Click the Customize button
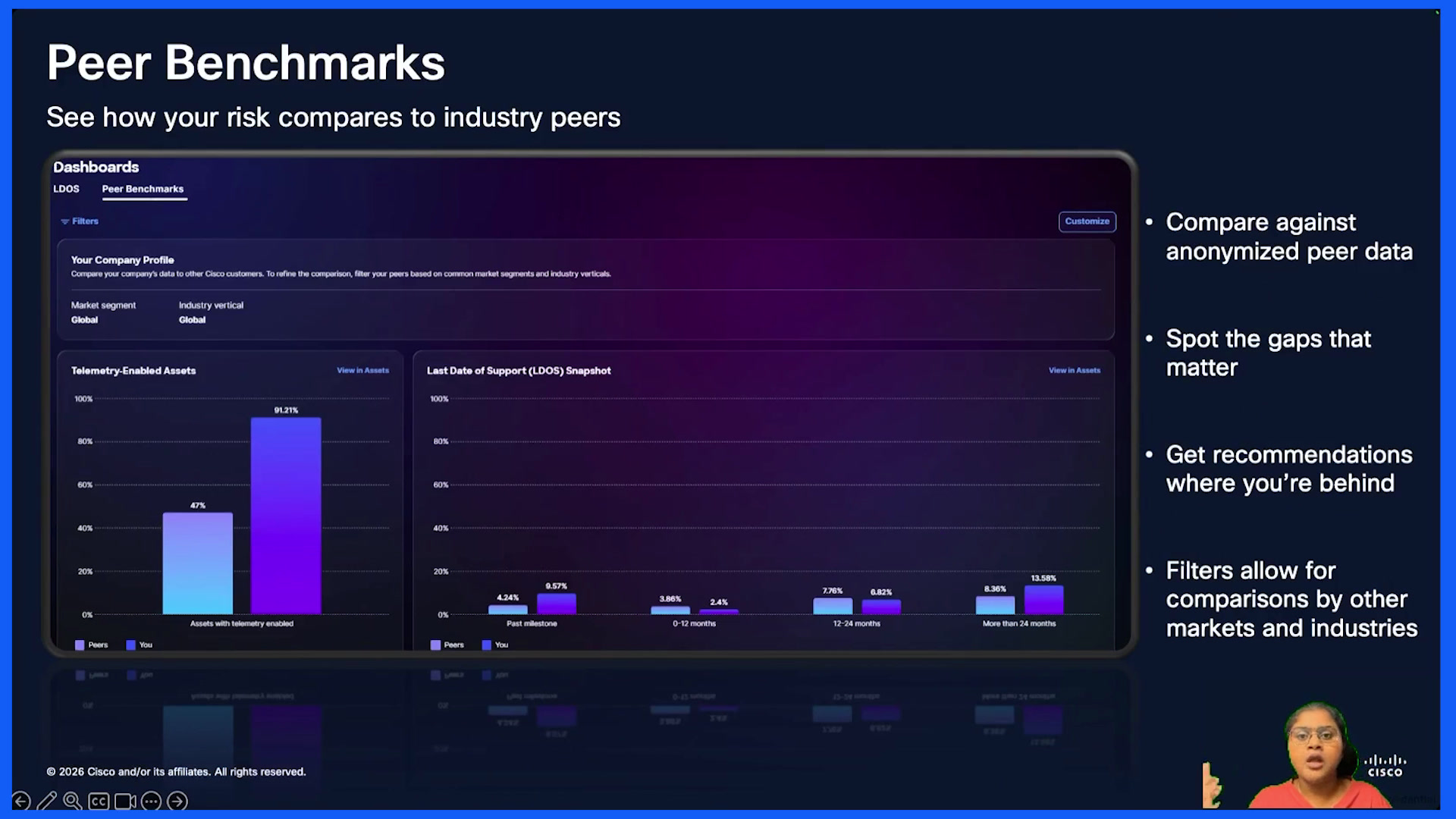The width and height of the screenshot is (1456, 819). point(1087,221)
